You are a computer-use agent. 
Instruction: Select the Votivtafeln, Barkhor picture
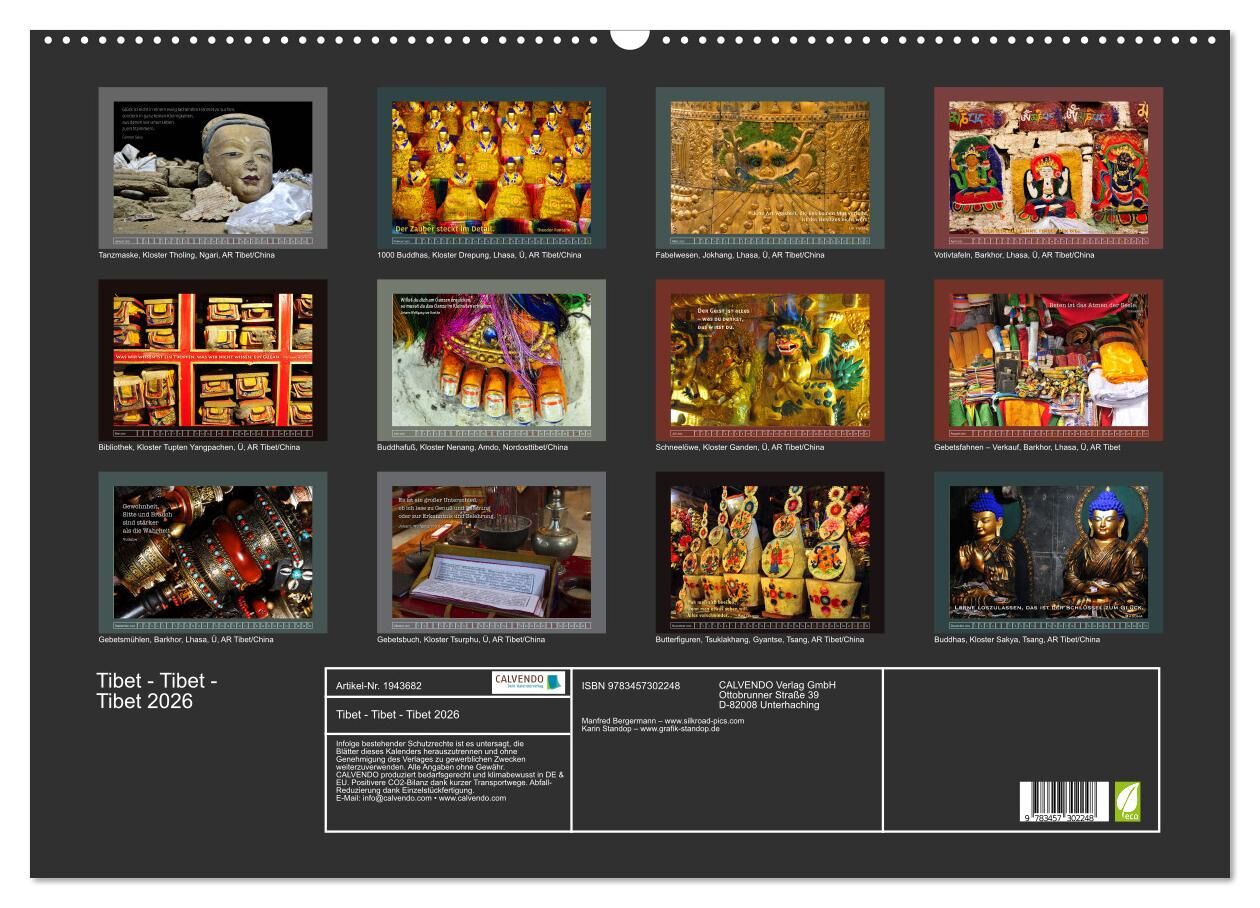pyautogui.click(x=1048, y=167)
